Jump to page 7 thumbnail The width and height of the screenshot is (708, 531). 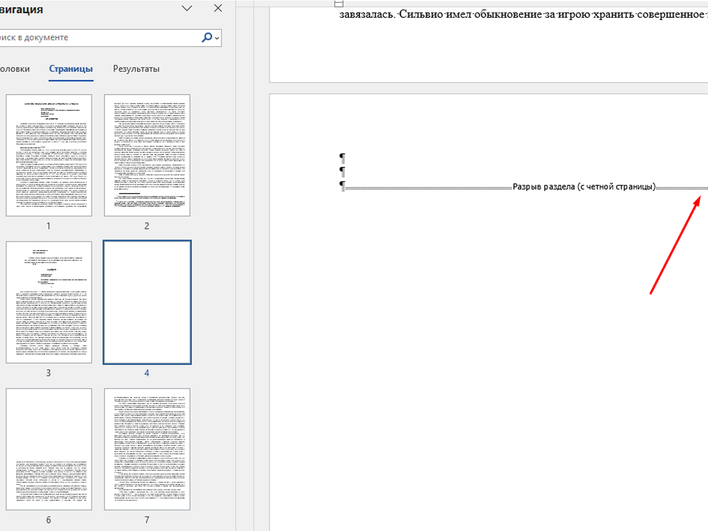(147, 449)
